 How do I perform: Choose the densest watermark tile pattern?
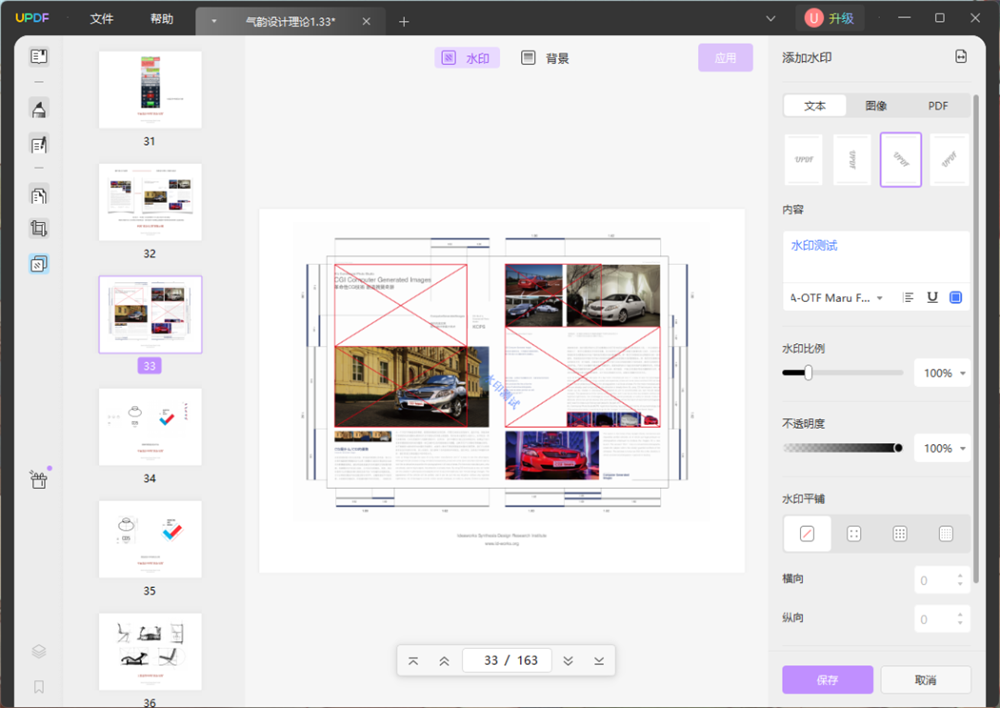pyautogui.click(x=946, y=534)
